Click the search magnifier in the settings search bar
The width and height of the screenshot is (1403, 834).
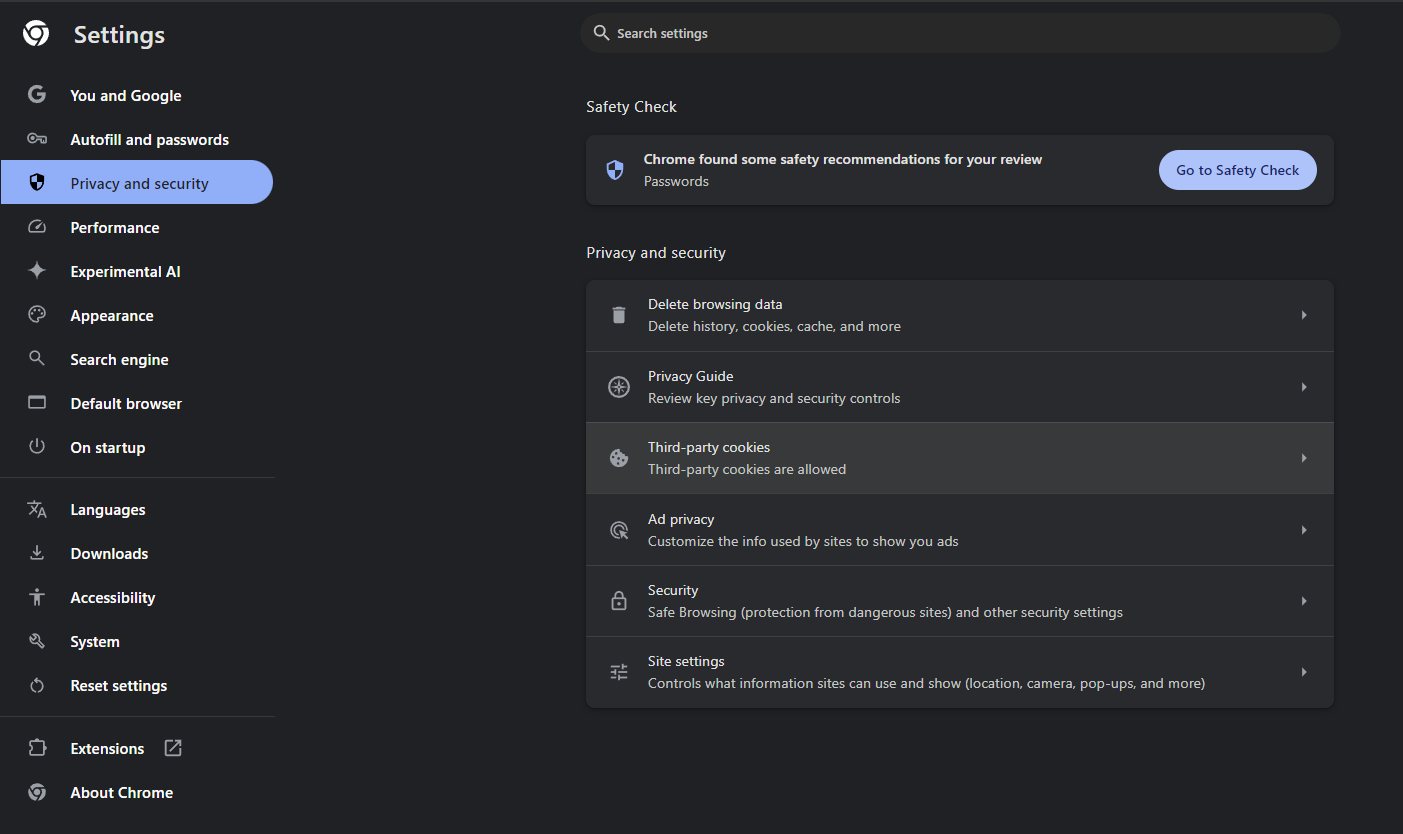600,32
